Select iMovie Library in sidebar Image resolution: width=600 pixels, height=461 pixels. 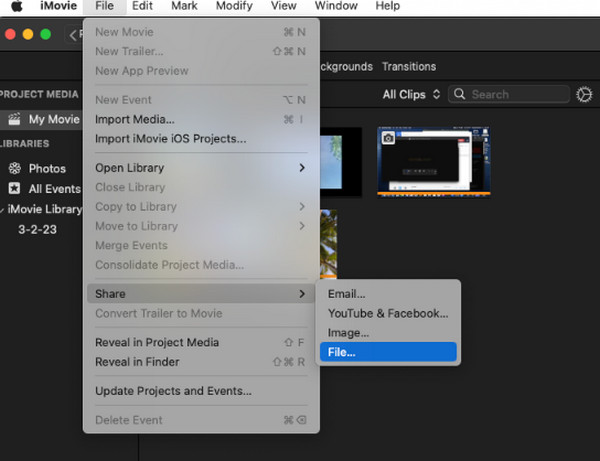click(x=44, y=209)
